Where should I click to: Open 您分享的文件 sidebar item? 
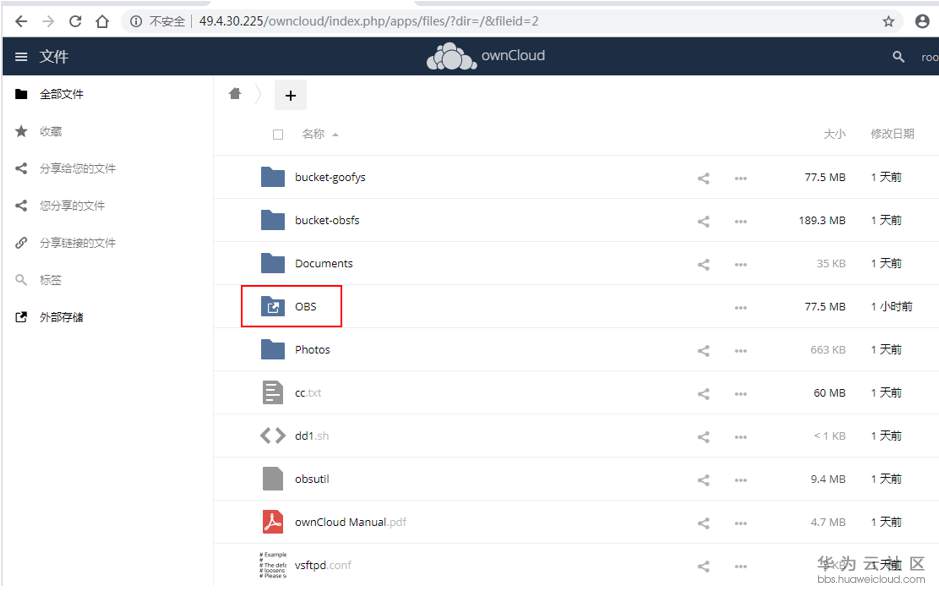coord(72,205)
